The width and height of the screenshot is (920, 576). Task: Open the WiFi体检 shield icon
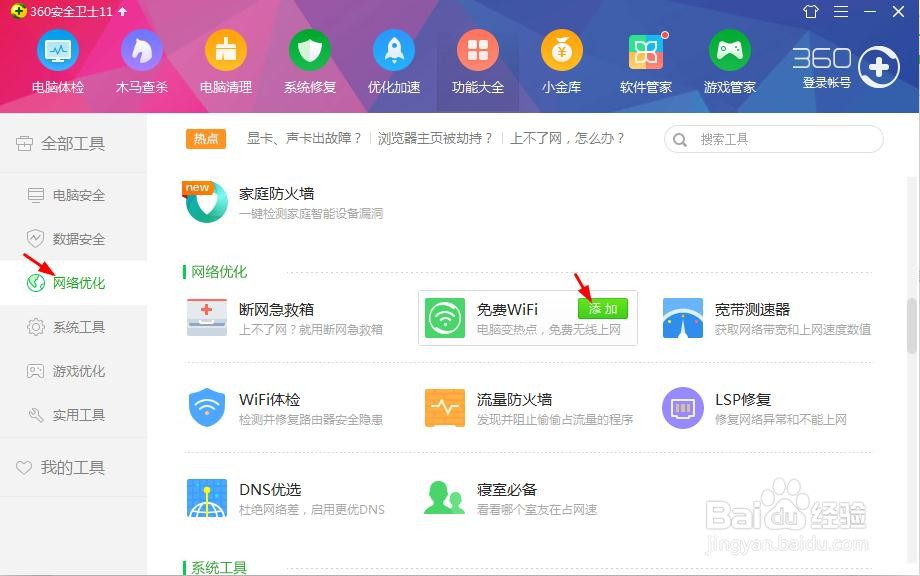(x=207, y=407)
